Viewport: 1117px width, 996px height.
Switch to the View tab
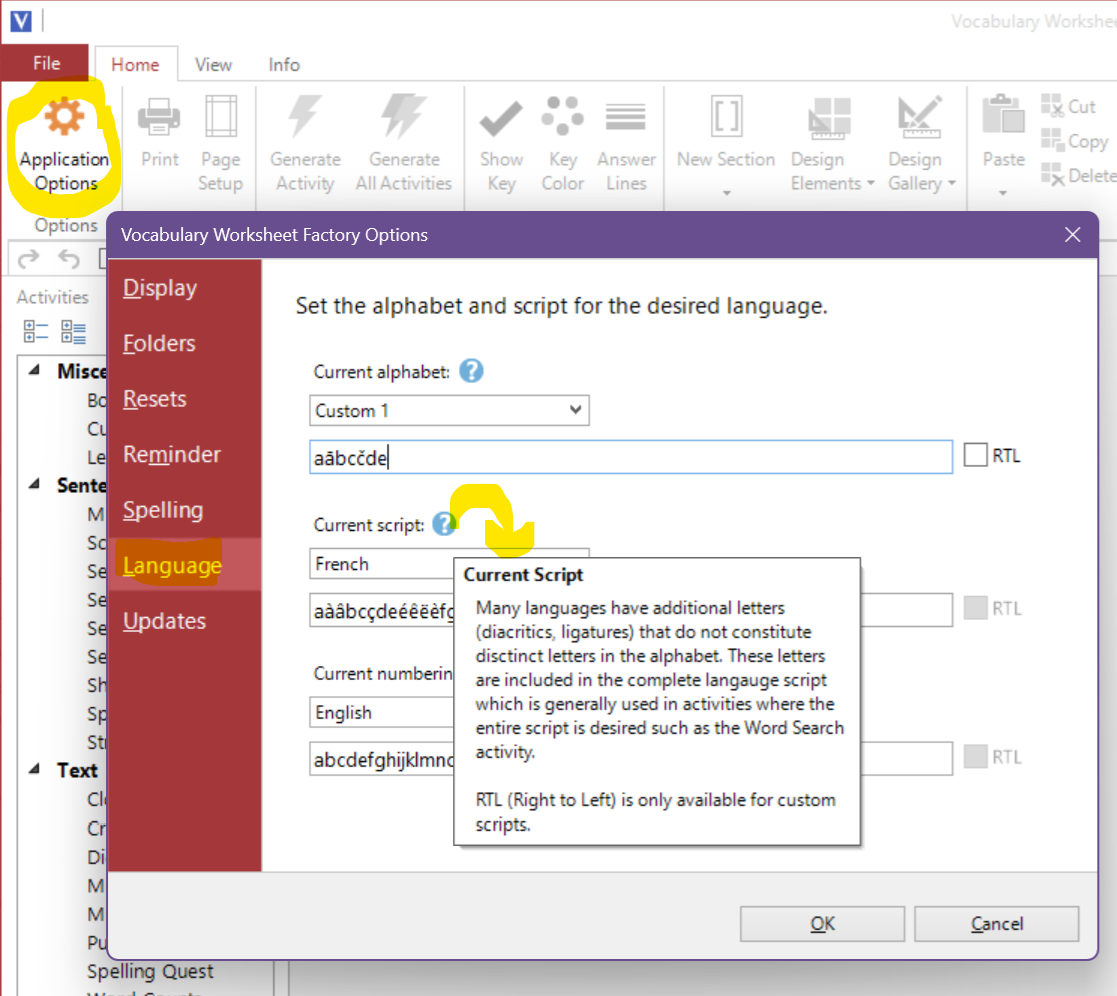point(213,65)
